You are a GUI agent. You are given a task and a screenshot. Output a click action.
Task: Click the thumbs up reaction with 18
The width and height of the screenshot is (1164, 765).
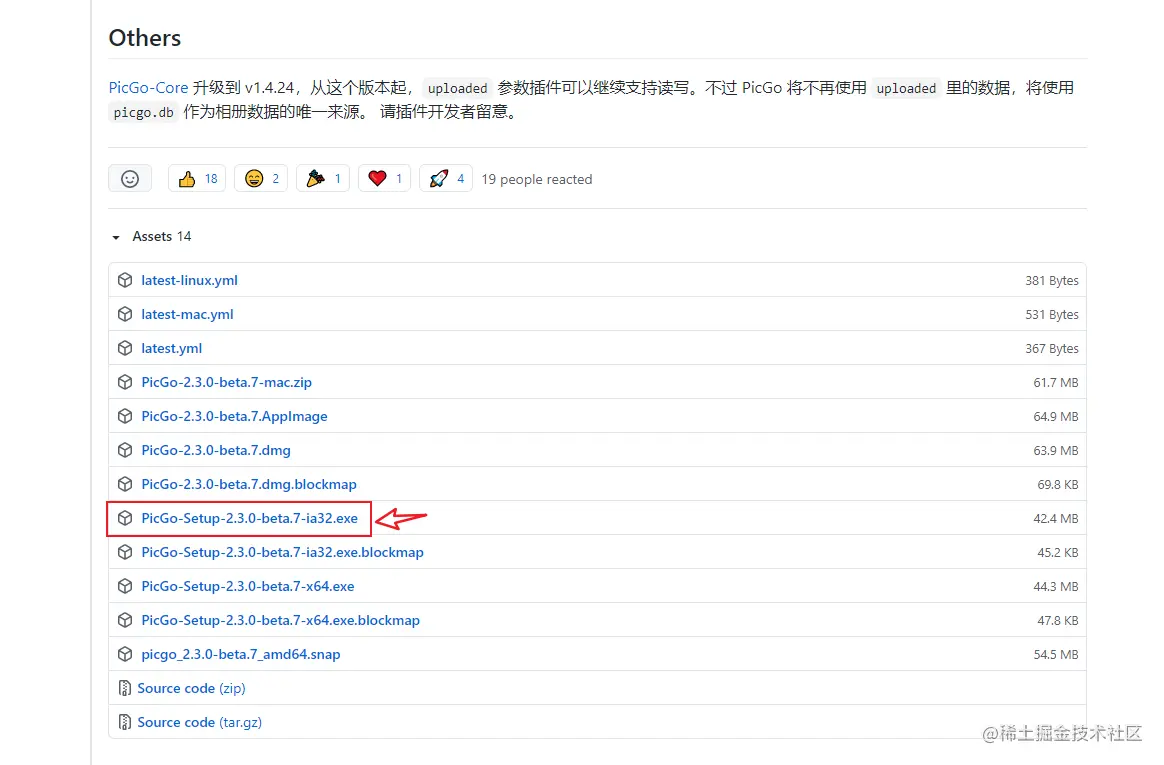pos(197,179)
